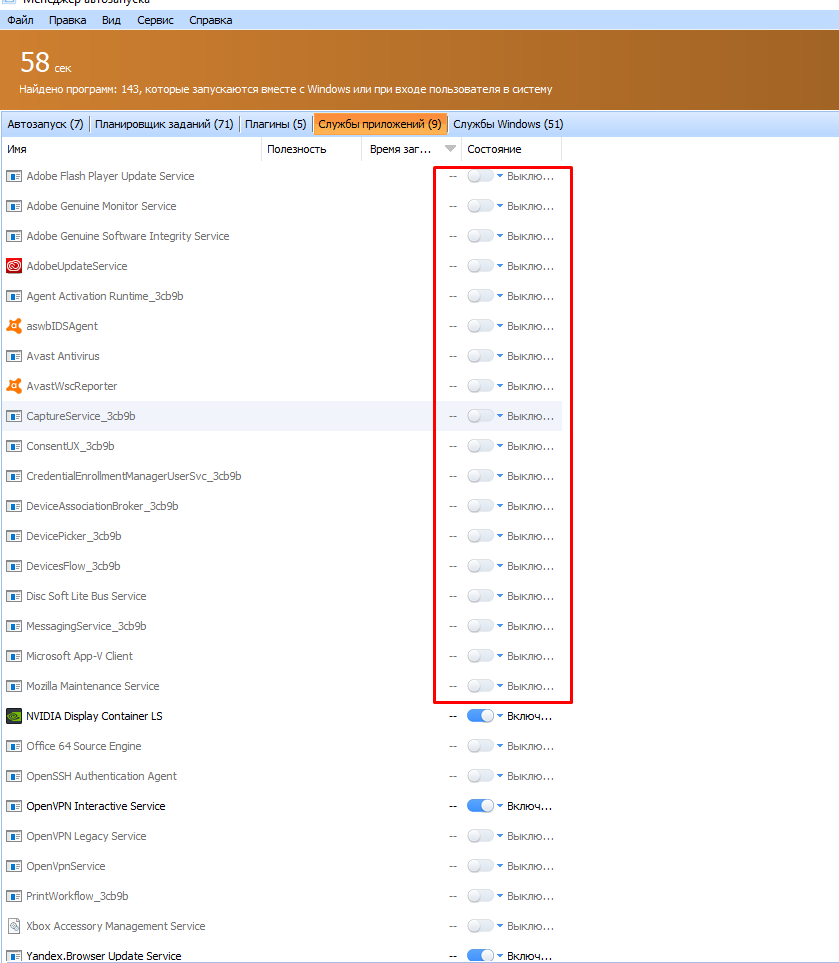Click the aswbIDSAgent Avast icon
Image resolution: width=839 pixels, height=963 pixels.
coord(14,326)
